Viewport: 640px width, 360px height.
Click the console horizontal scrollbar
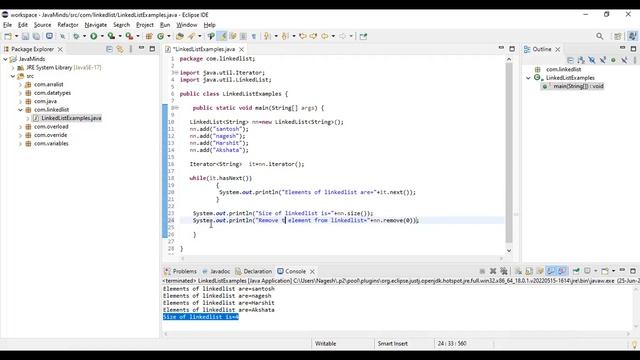click(396, 334)
